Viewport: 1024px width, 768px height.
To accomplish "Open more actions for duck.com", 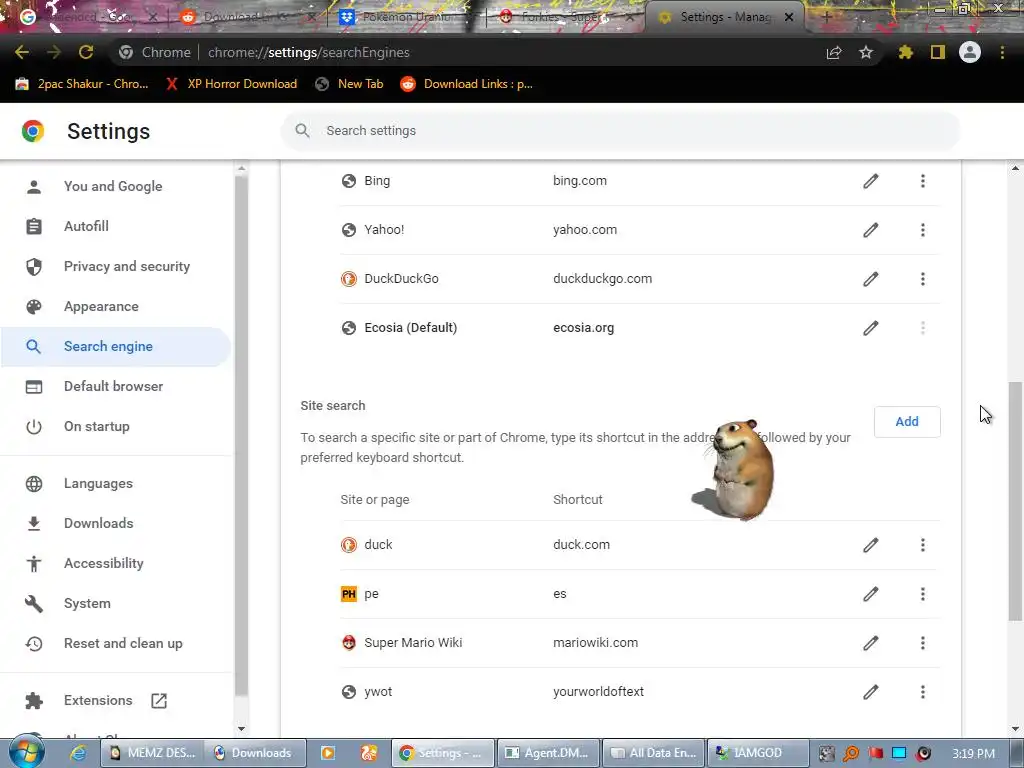I will (x=923, y=545).
